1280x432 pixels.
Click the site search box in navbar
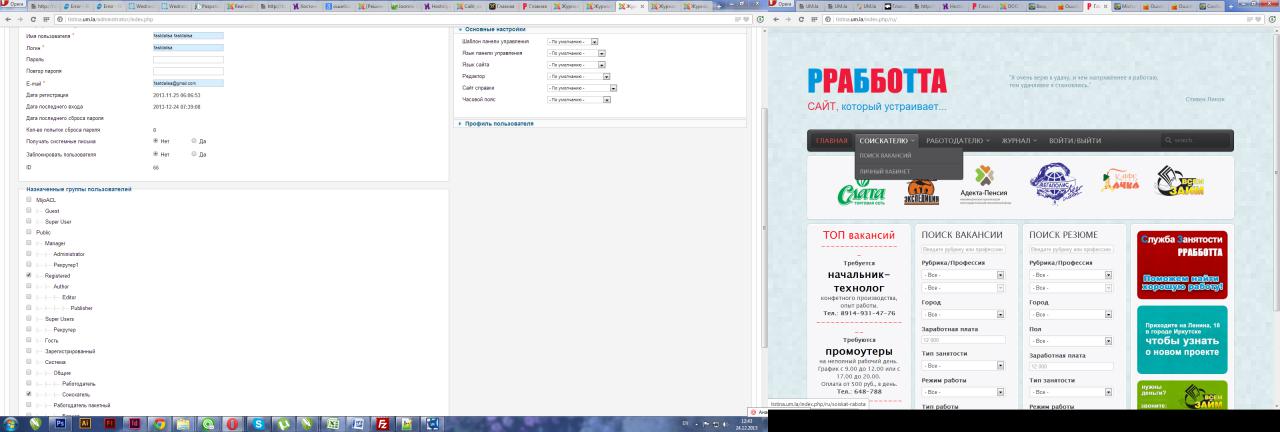click(x=1195, y=141)
